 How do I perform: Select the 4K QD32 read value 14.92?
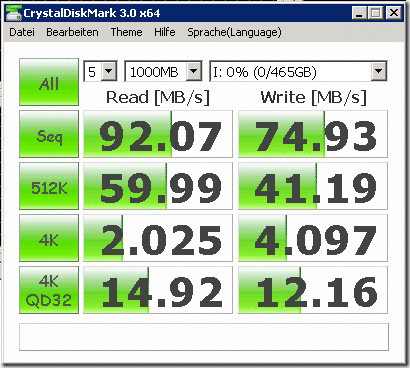coord(158,290)
